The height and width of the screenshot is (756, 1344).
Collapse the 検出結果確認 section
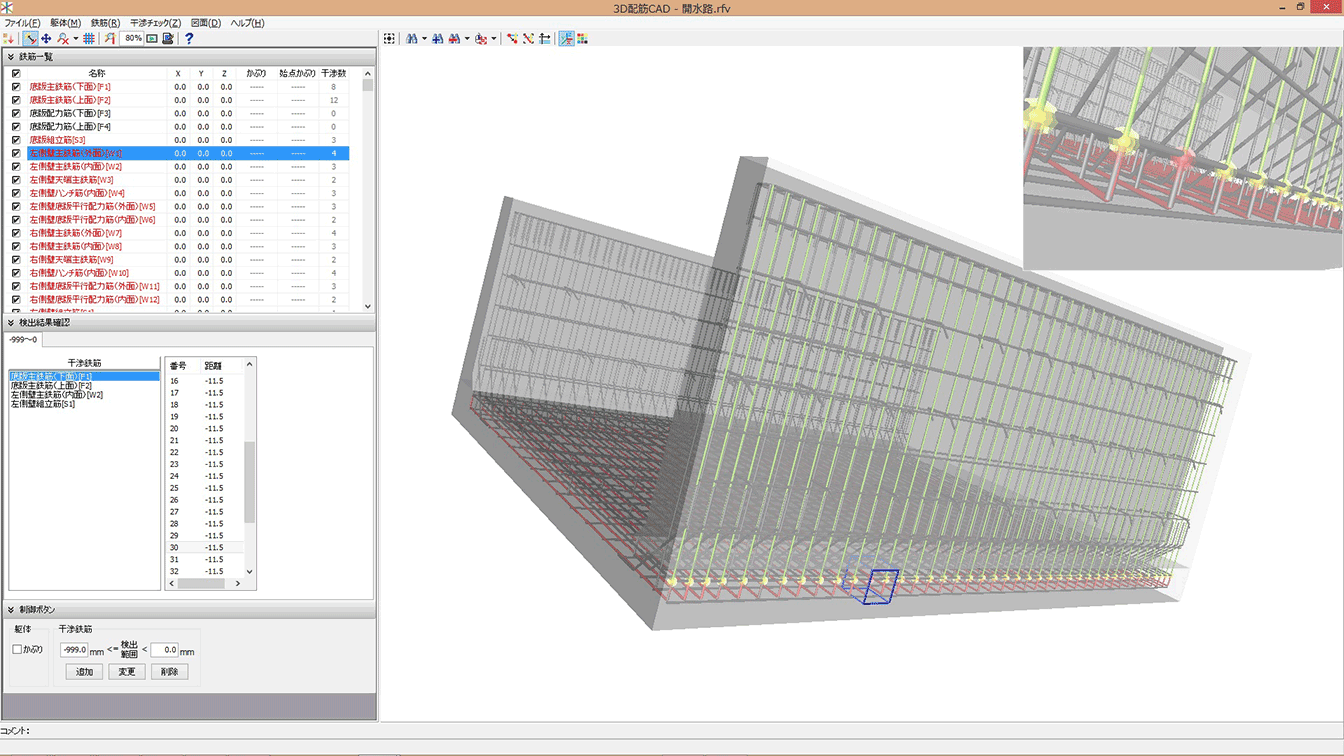click(x=11, y=323)
